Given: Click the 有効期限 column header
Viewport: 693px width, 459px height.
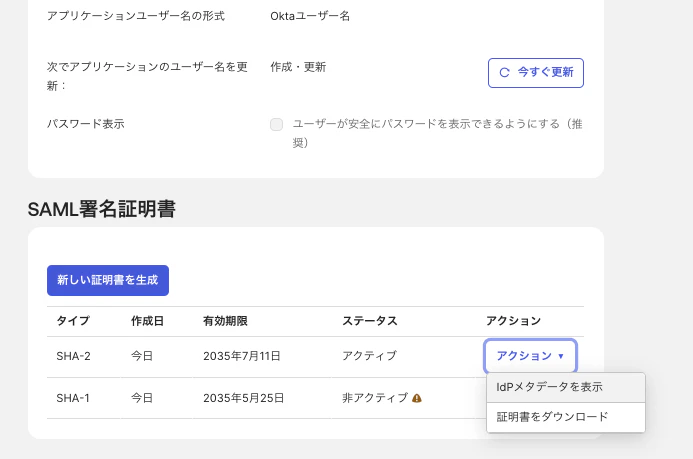Looking at the screenshot, I should click(x=225, y=321).
